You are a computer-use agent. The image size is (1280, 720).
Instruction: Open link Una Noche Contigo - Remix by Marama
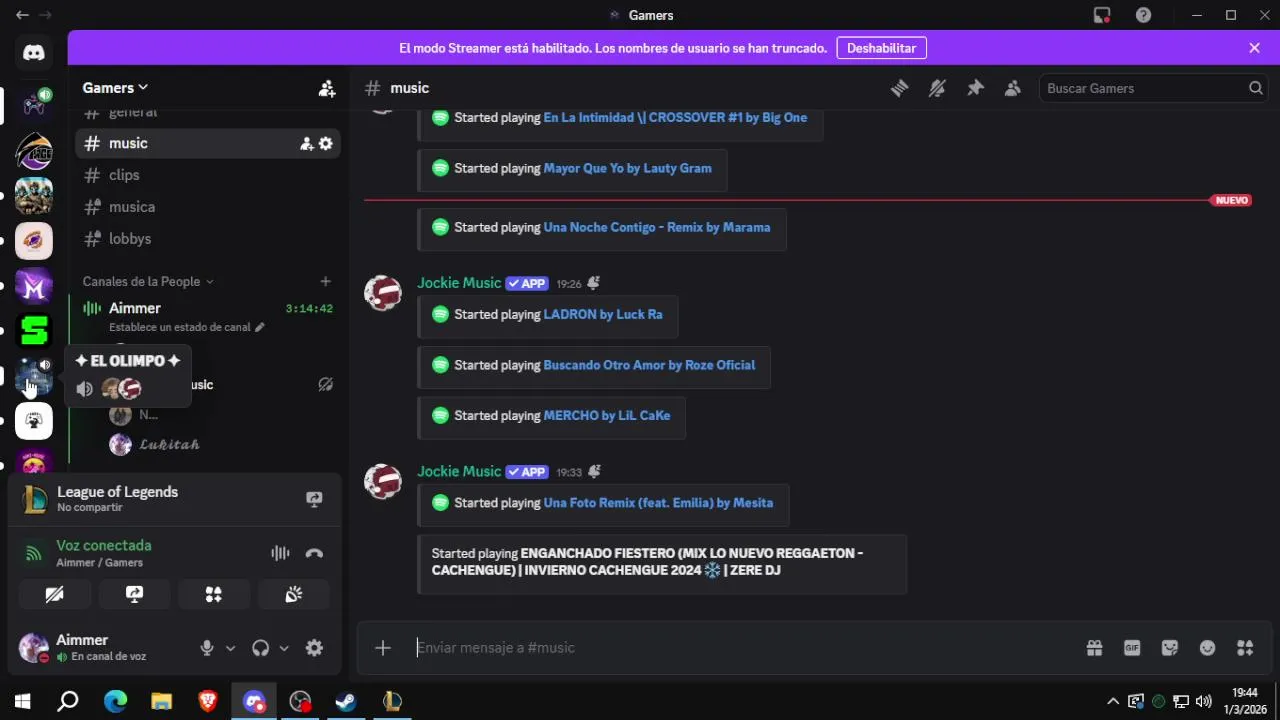point(656,227)
